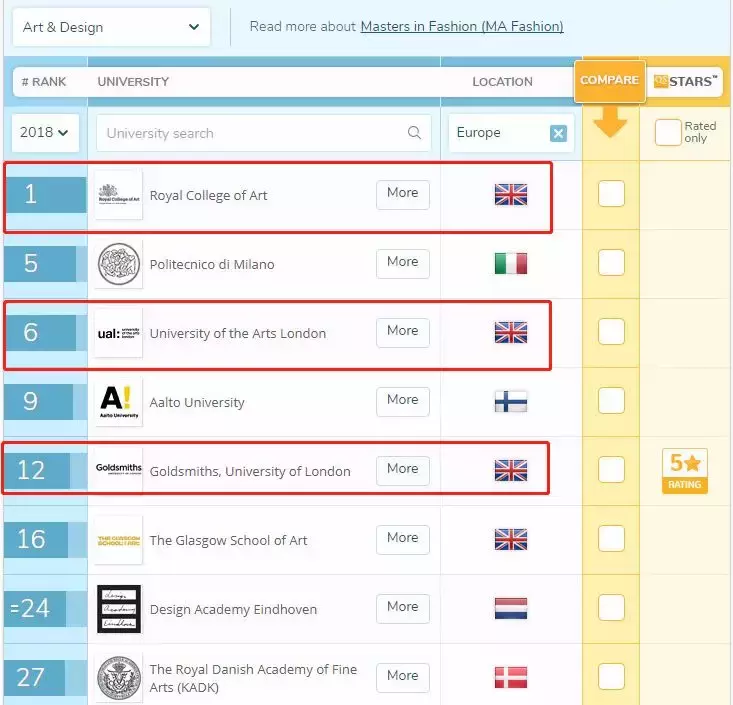This screenshot has height=705, width=733.
Task: Click the Aalto University logo
Action: [x=119, y=402]
